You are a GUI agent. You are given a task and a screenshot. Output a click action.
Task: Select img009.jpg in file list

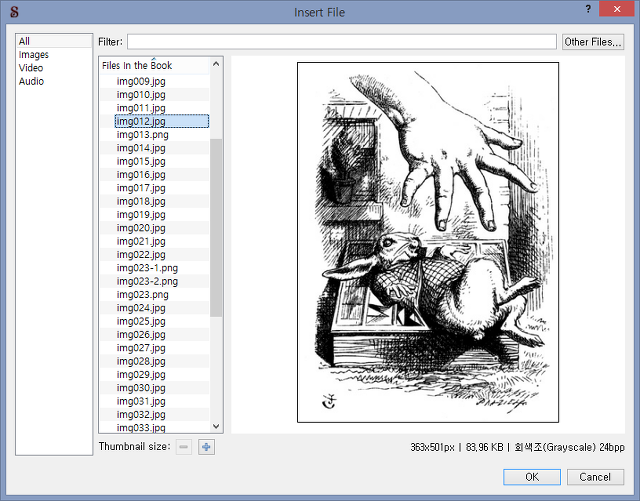point(141,81)
